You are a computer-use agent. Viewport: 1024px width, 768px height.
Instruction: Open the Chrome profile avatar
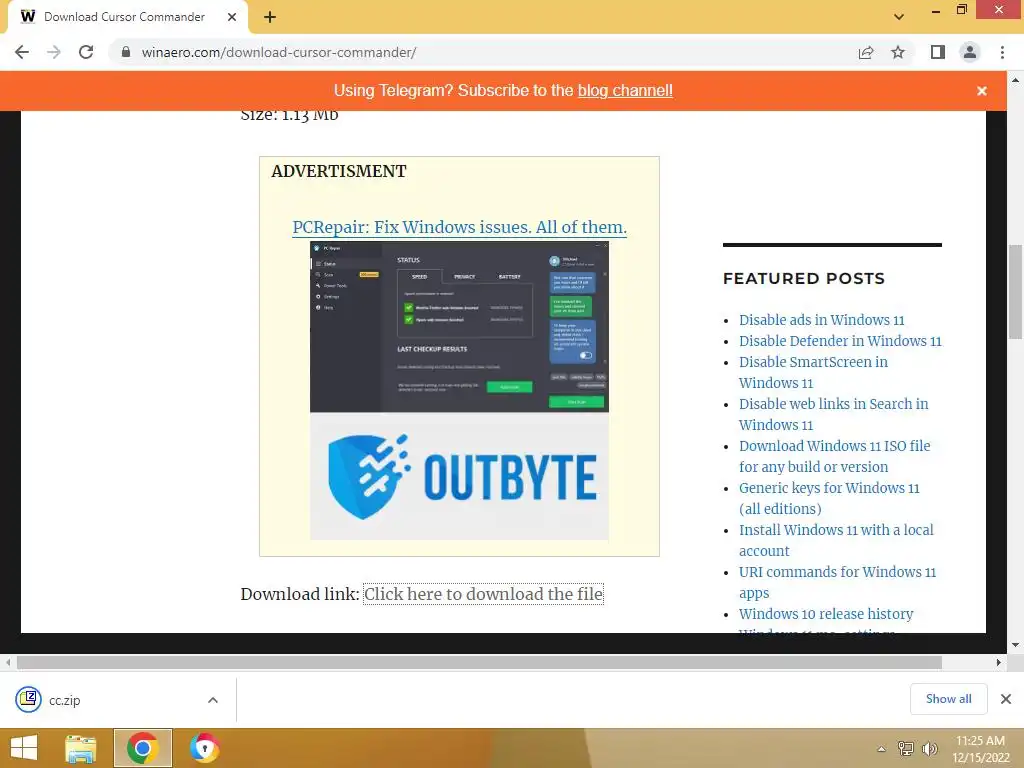[x=970, y=52]
